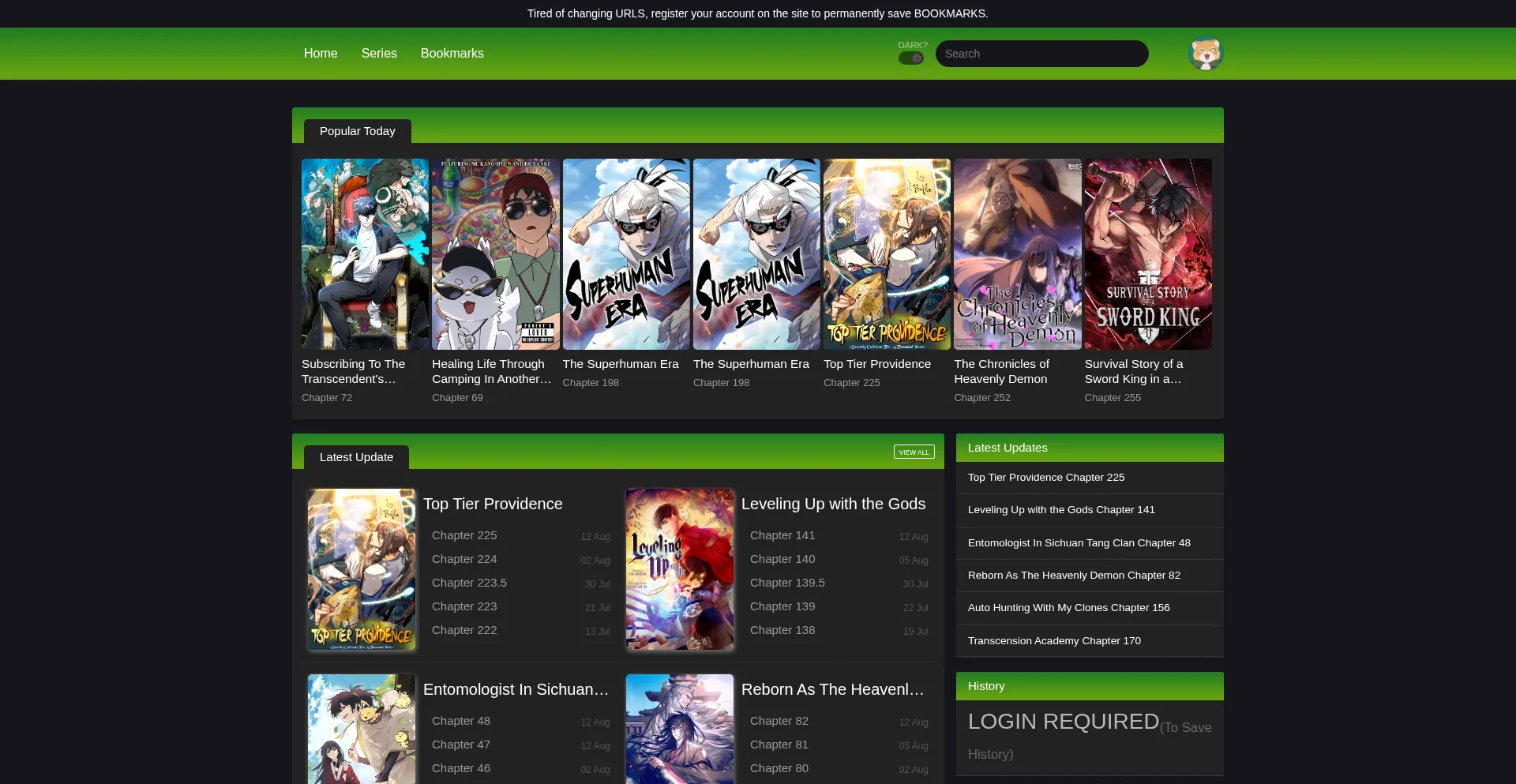This screenshot has height=784, width=1516.
Task: Open Auto Hunting With My Clones Chapter 156
Action: coord(1069,608)
